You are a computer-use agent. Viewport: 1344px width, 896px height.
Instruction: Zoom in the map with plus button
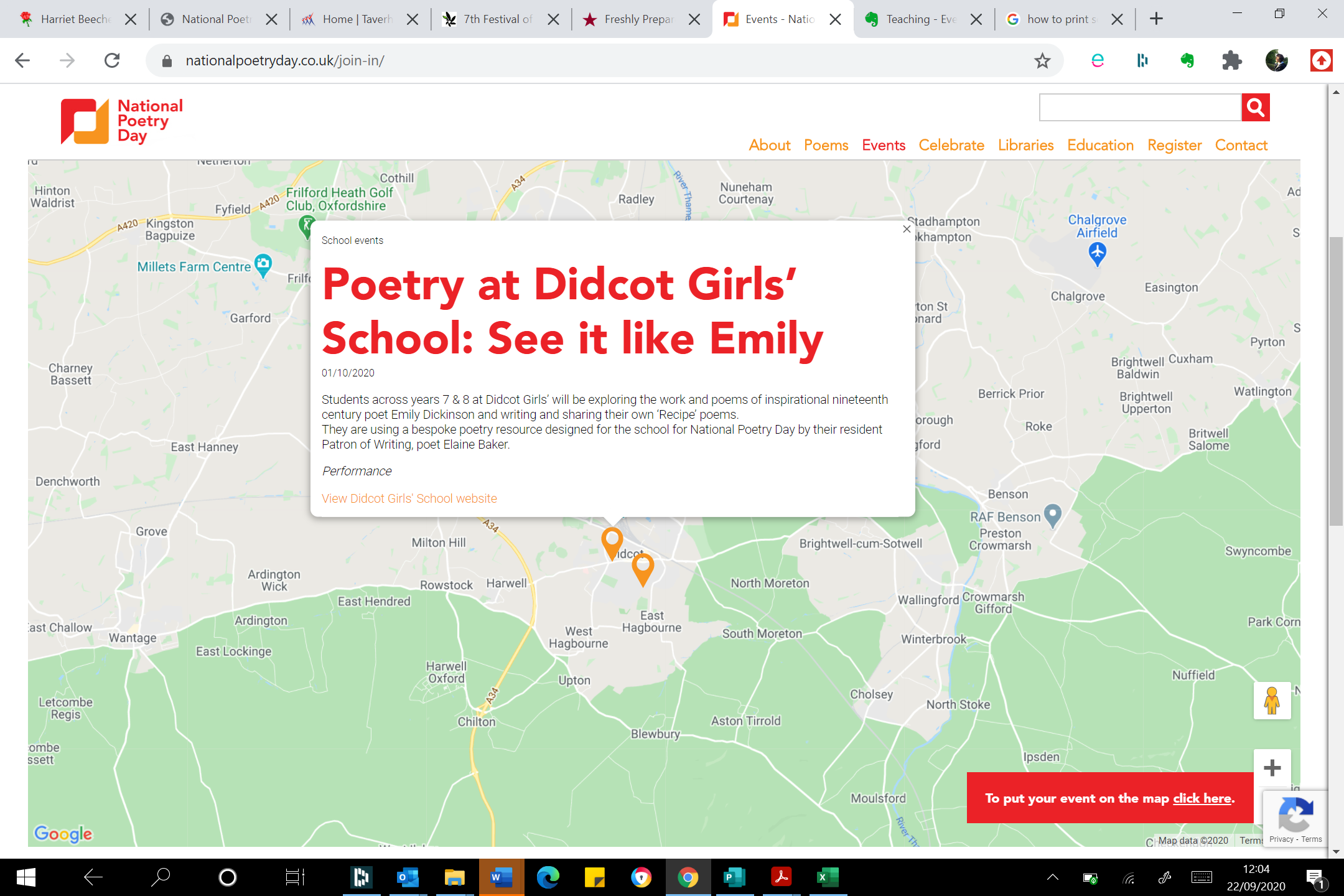1272,768
